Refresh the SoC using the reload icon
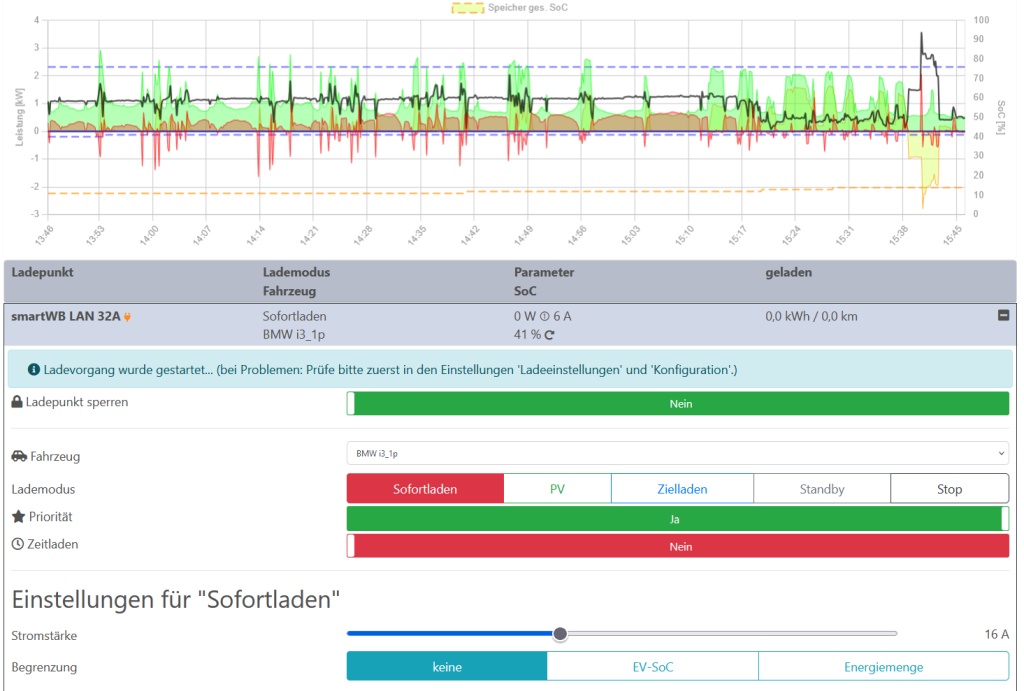 [549, 335]
